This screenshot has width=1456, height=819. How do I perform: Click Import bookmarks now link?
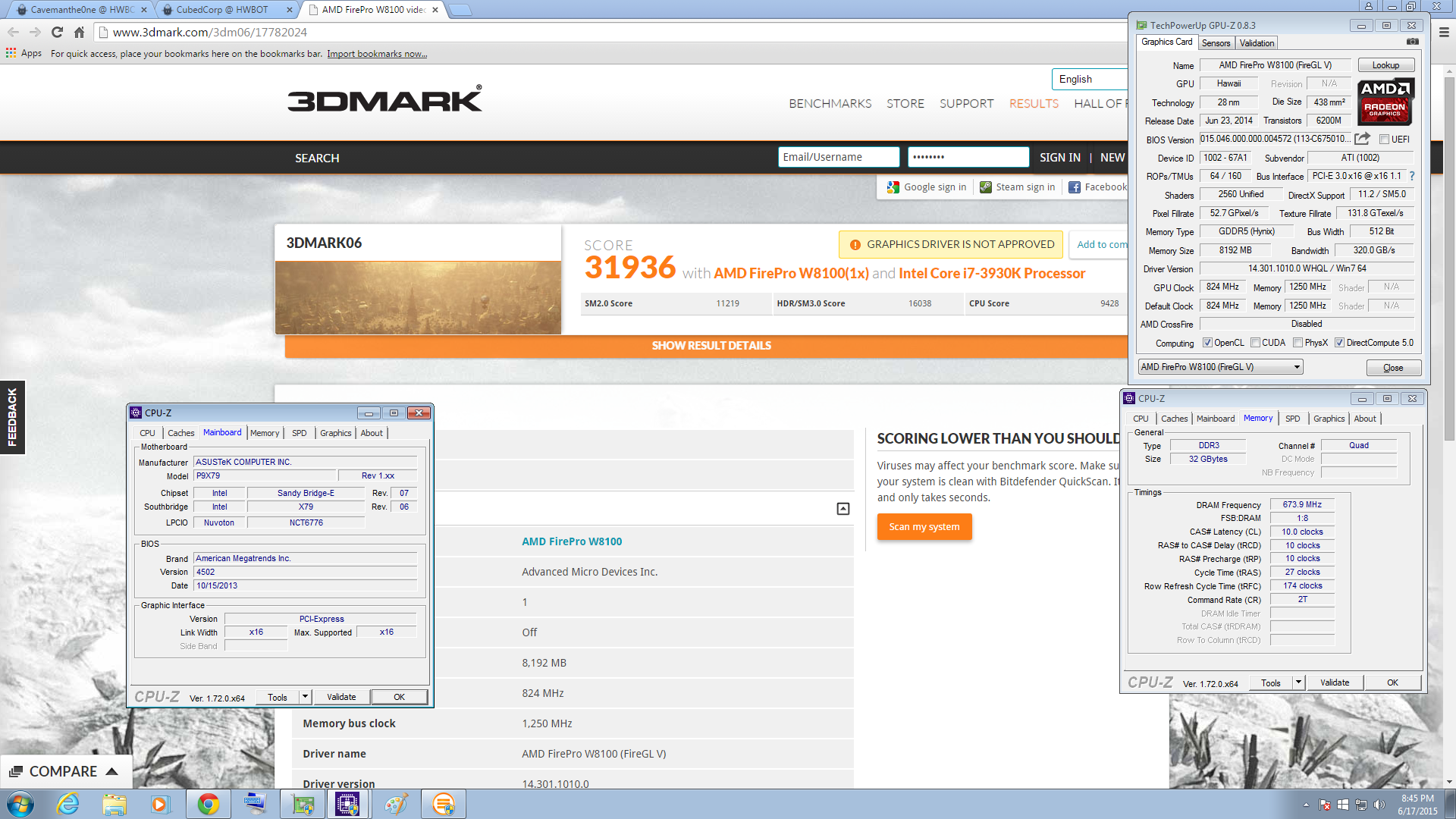click(x=377, y=54)
